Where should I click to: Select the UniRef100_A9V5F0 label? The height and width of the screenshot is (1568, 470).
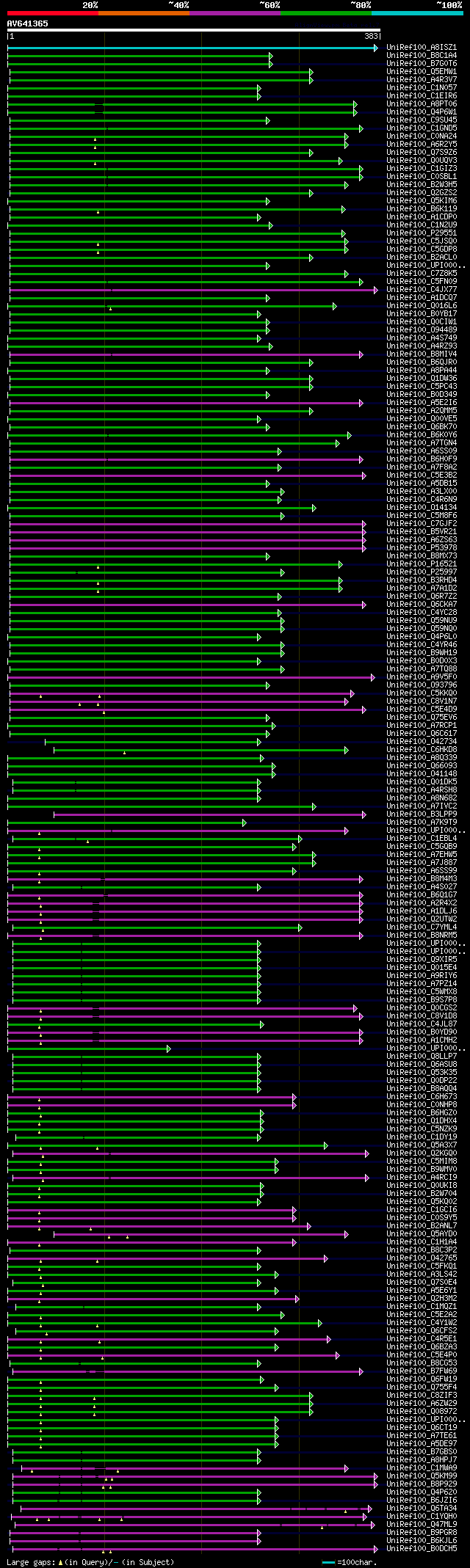tap(422, 677)
